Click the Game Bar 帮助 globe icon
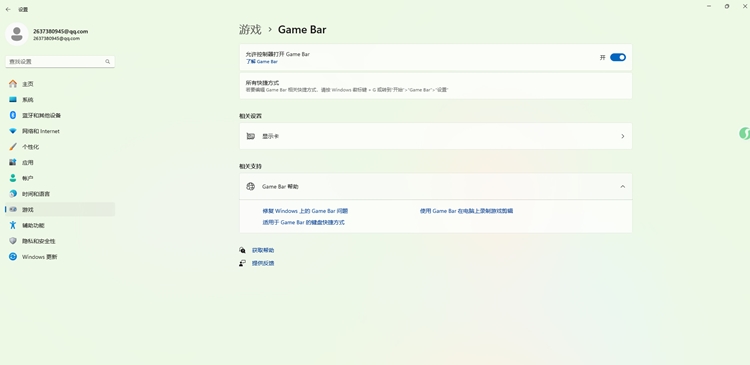Screen dimensions: 750x365 click(x=251, y=187)
